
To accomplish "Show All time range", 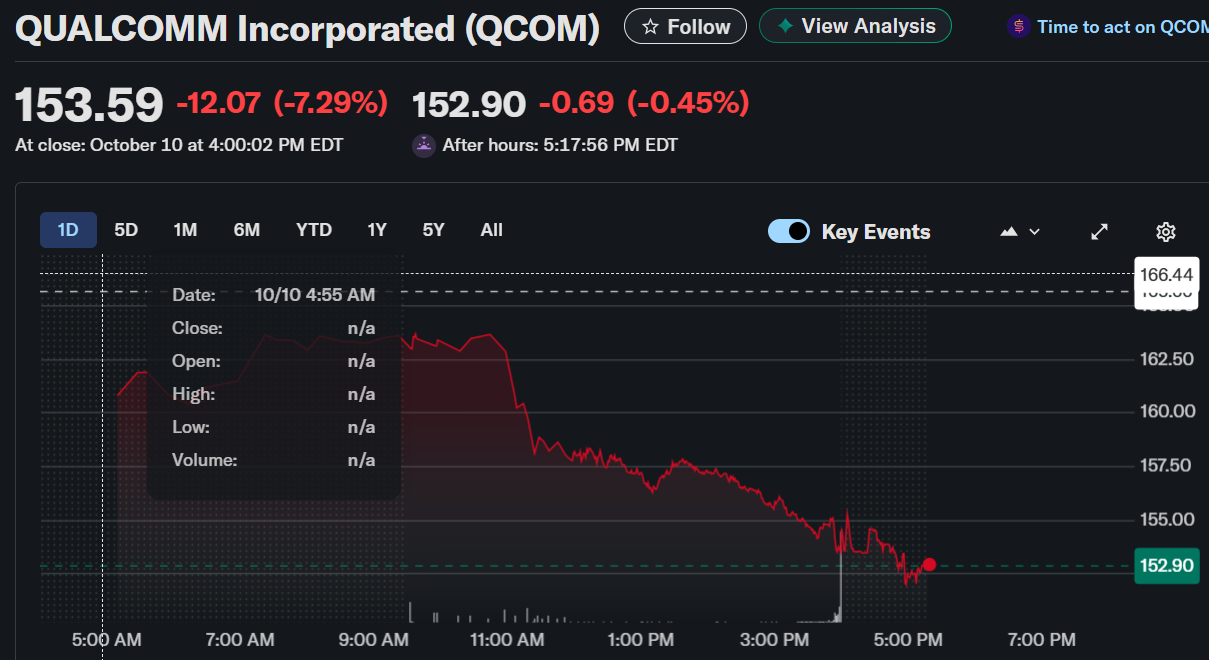I will [491, 230].
